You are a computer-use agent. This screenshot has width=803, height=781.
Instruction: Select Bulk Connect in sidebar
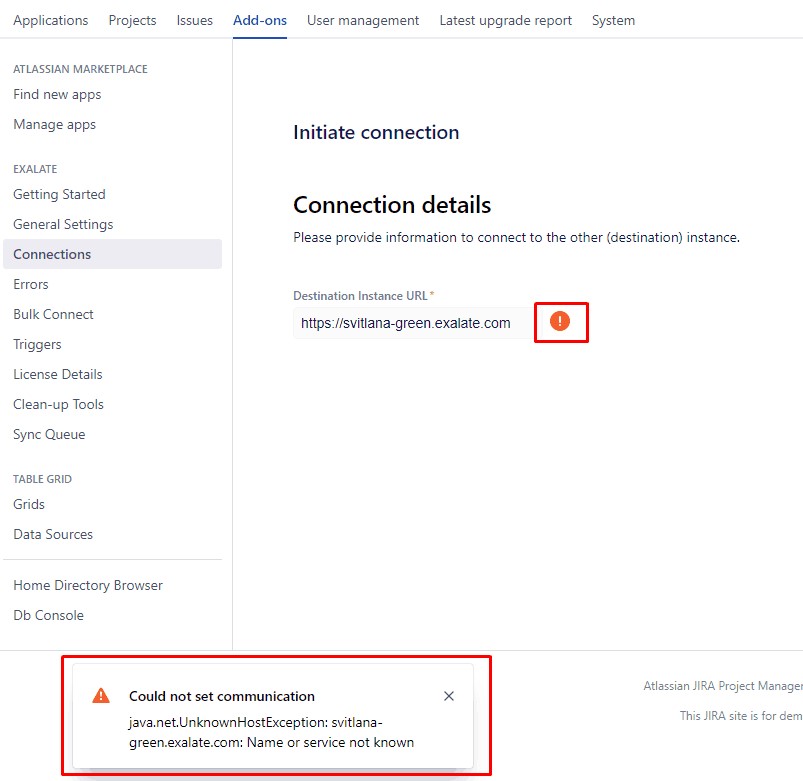53,314
